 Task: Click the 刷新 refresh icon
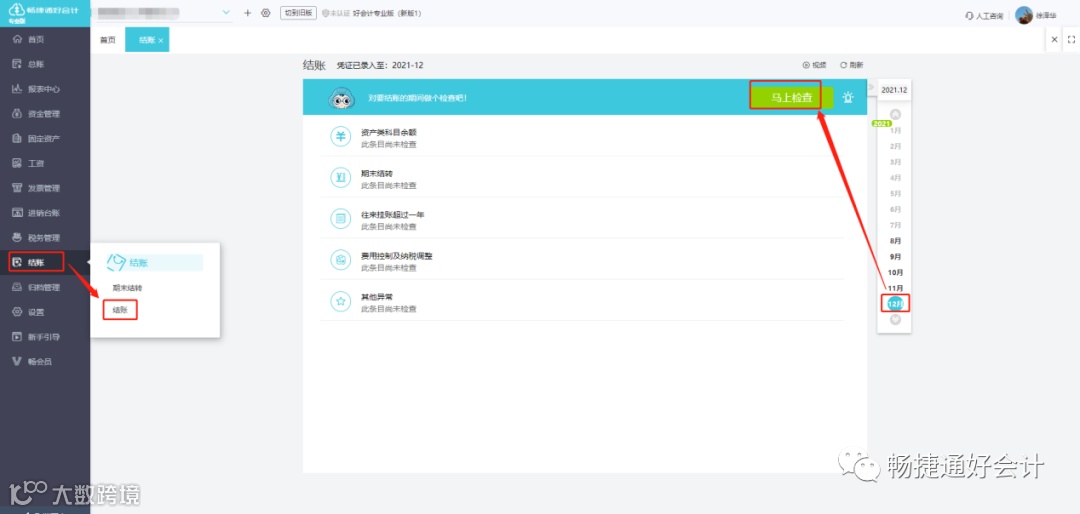pyautogui.click(x=843, y=65)
